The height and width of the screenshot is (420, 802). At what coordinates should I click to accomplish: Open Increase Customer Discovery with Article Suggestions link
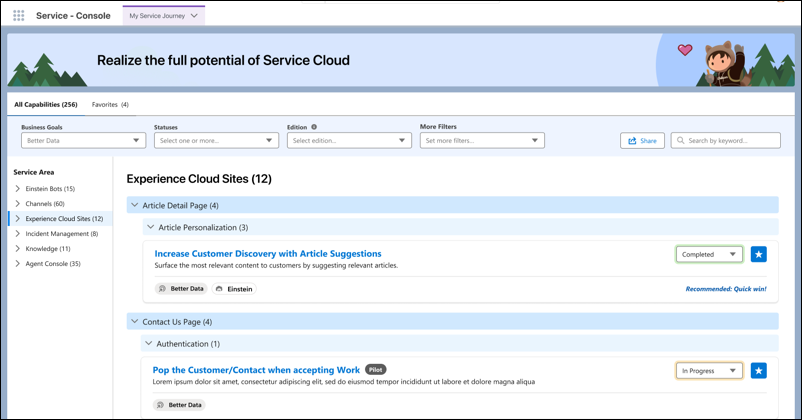pyautogui.click(x=267, y=253)
